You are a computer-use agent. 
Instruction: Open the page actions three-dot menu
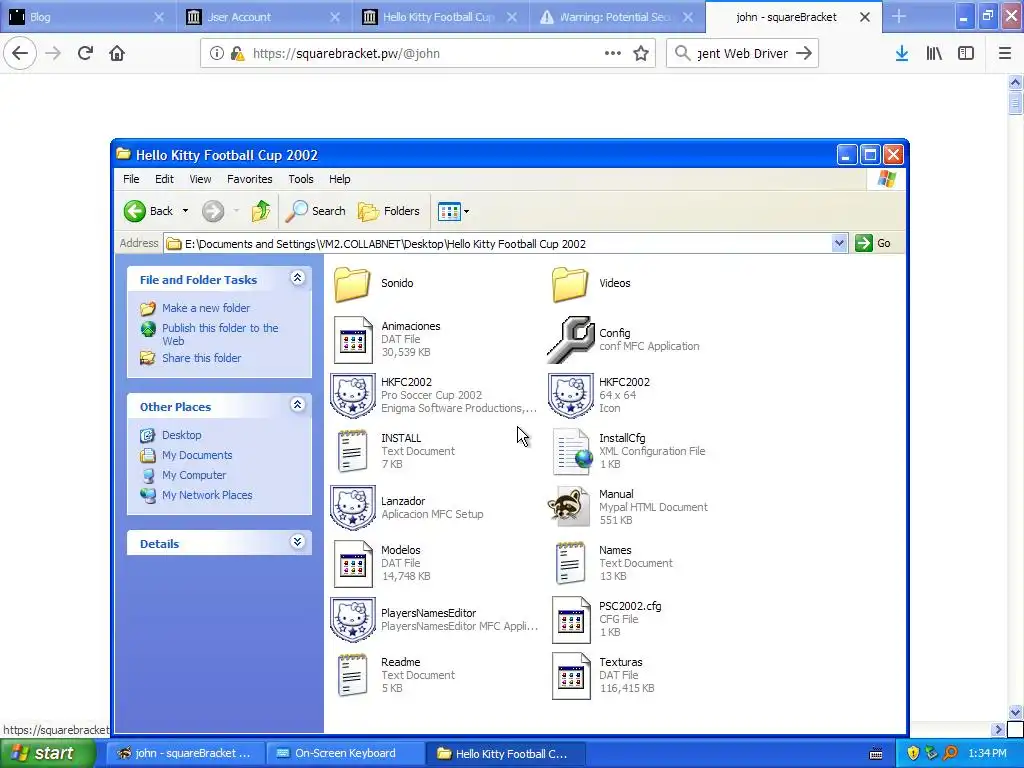coord(613,53)
